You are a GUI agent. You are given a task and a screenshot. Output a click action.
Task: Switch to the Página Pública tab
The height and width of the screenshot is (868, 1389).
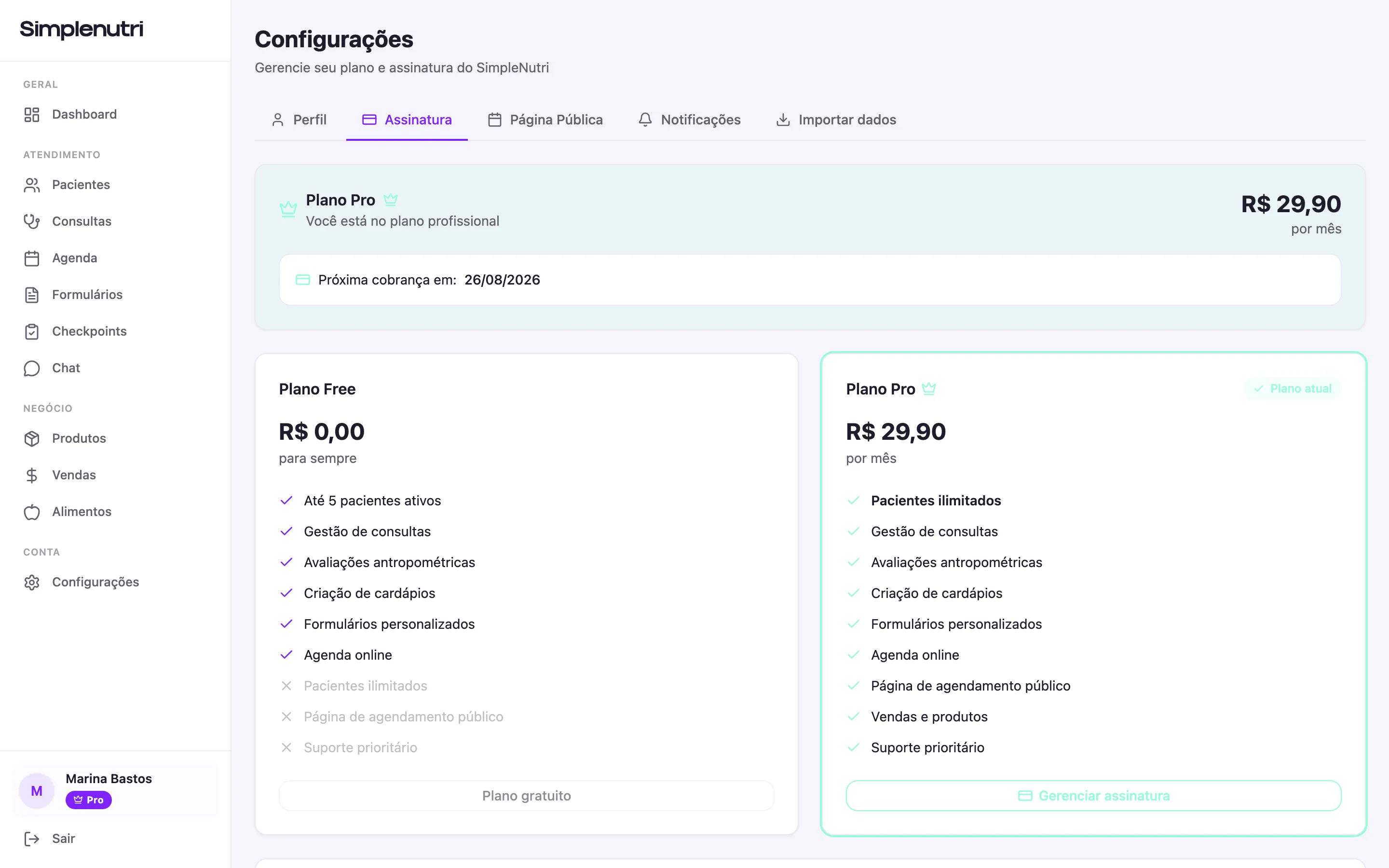[x=545, y=120]
